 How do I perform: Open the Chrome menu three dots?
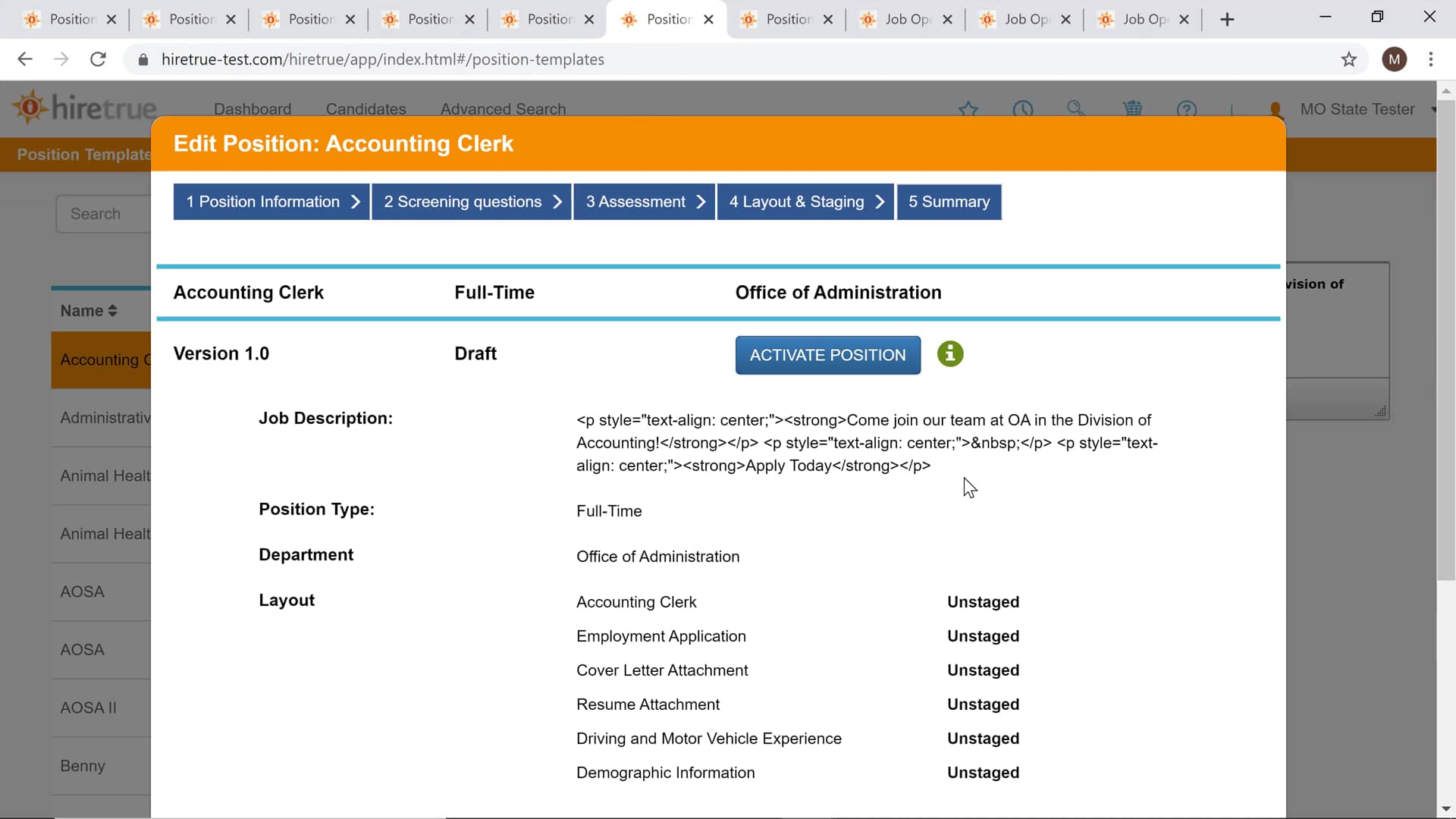tap(1430, 59)
